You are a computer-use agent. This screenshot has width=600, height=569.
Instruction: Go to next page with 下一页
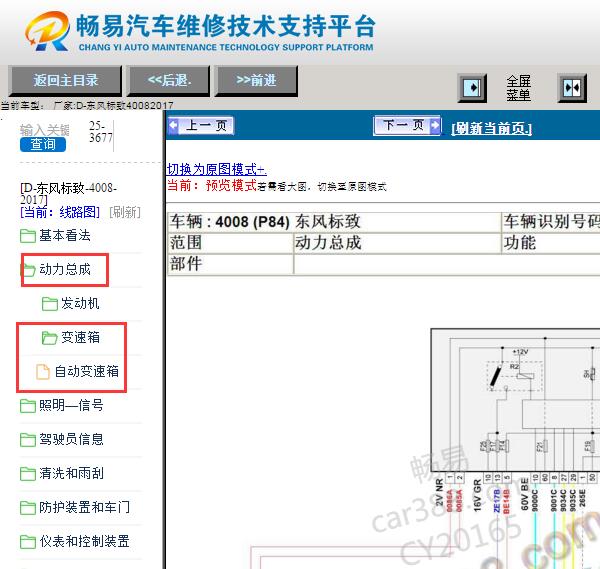click(407, 125)
